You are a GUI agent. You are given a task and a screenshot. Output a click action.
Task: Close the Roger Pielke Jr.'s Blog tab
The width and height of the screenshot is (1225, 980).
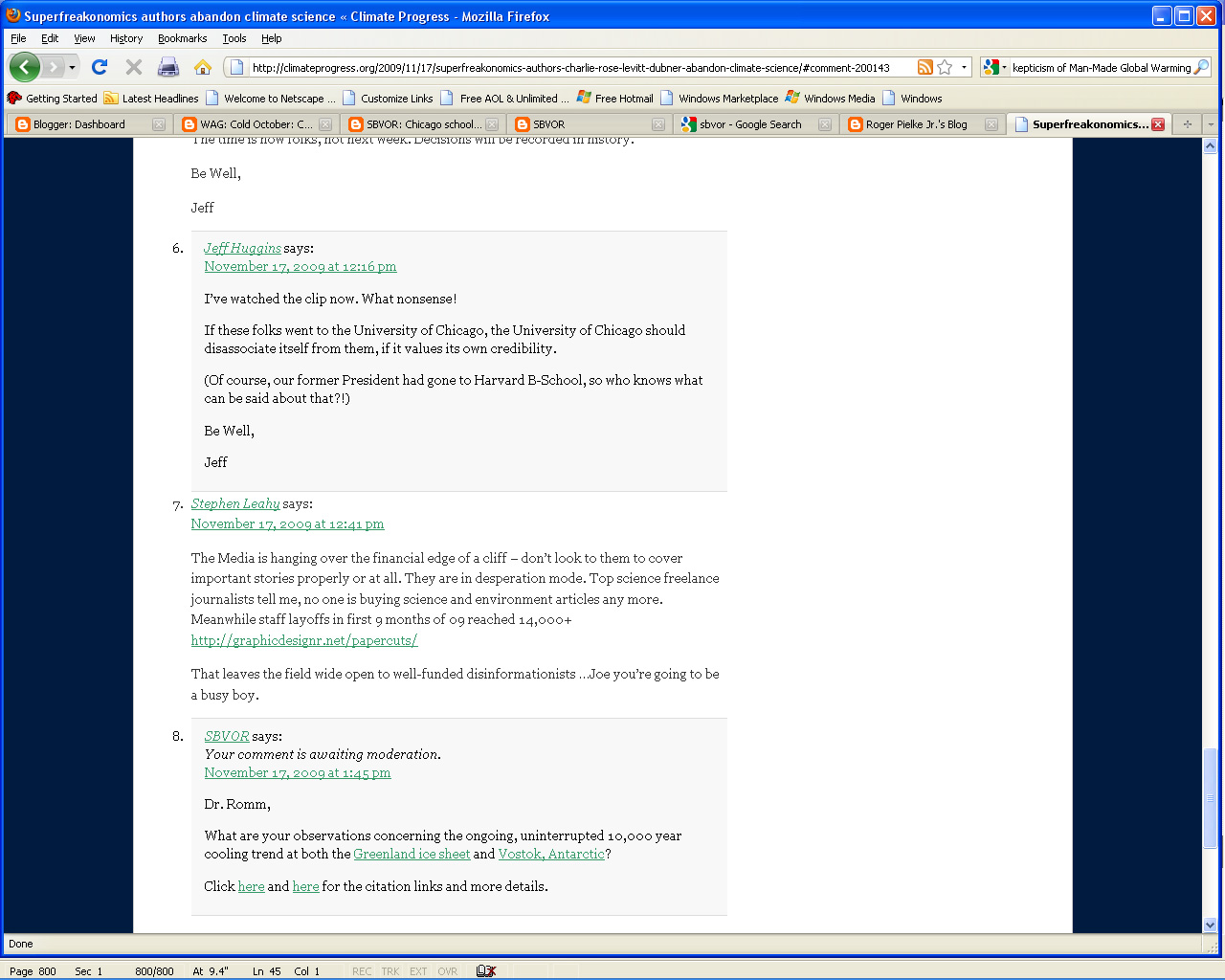[x=991, y=124]
